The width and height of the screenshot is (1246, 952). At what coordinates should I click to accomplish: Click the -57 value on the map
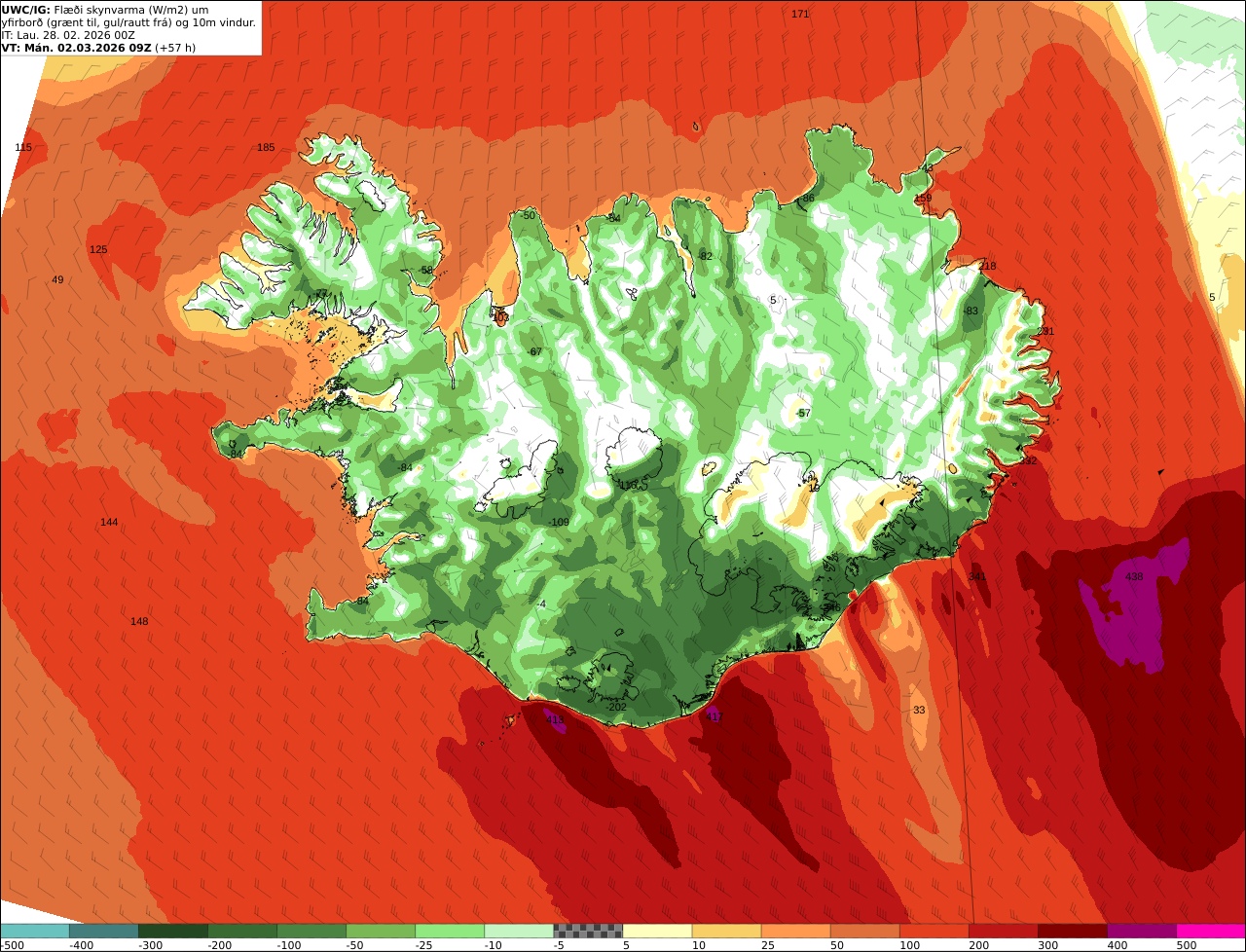coord(802,413)
